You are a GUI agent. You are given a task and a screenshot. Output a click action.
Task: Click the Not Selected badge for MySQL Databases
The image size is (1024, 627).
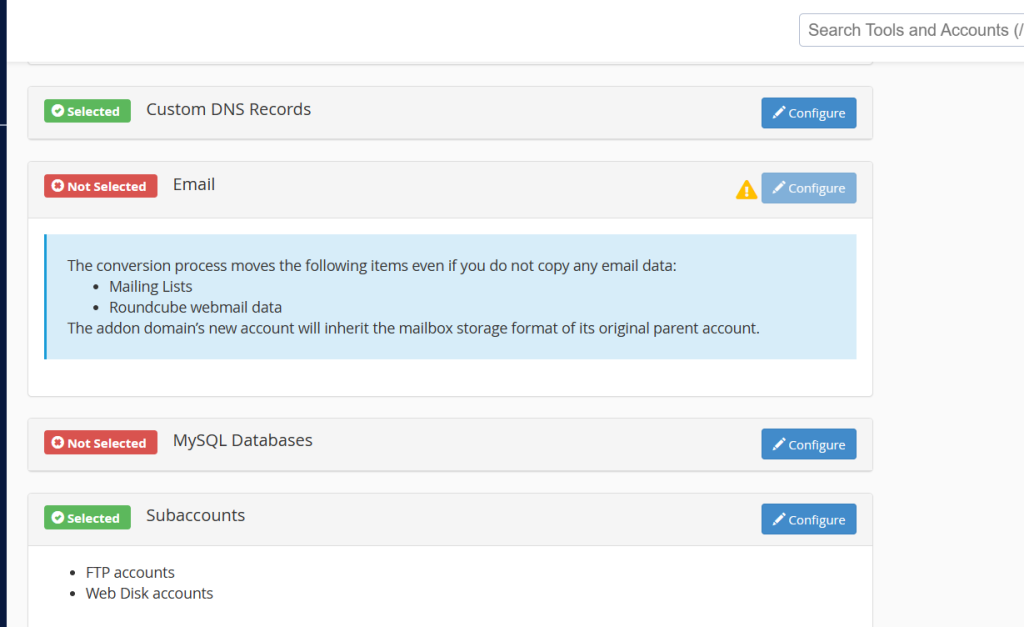tap(101, 443)
